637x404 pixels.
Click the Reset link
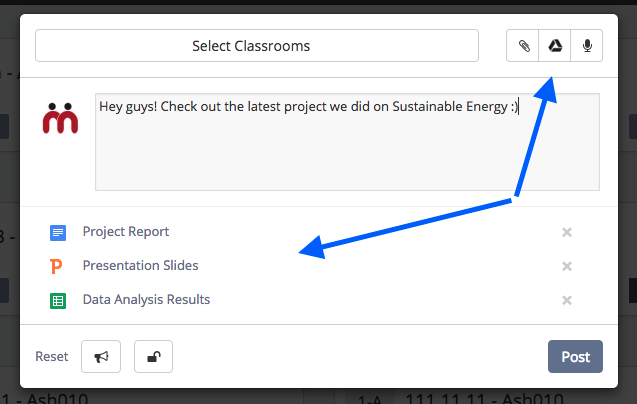click(52, 356)
